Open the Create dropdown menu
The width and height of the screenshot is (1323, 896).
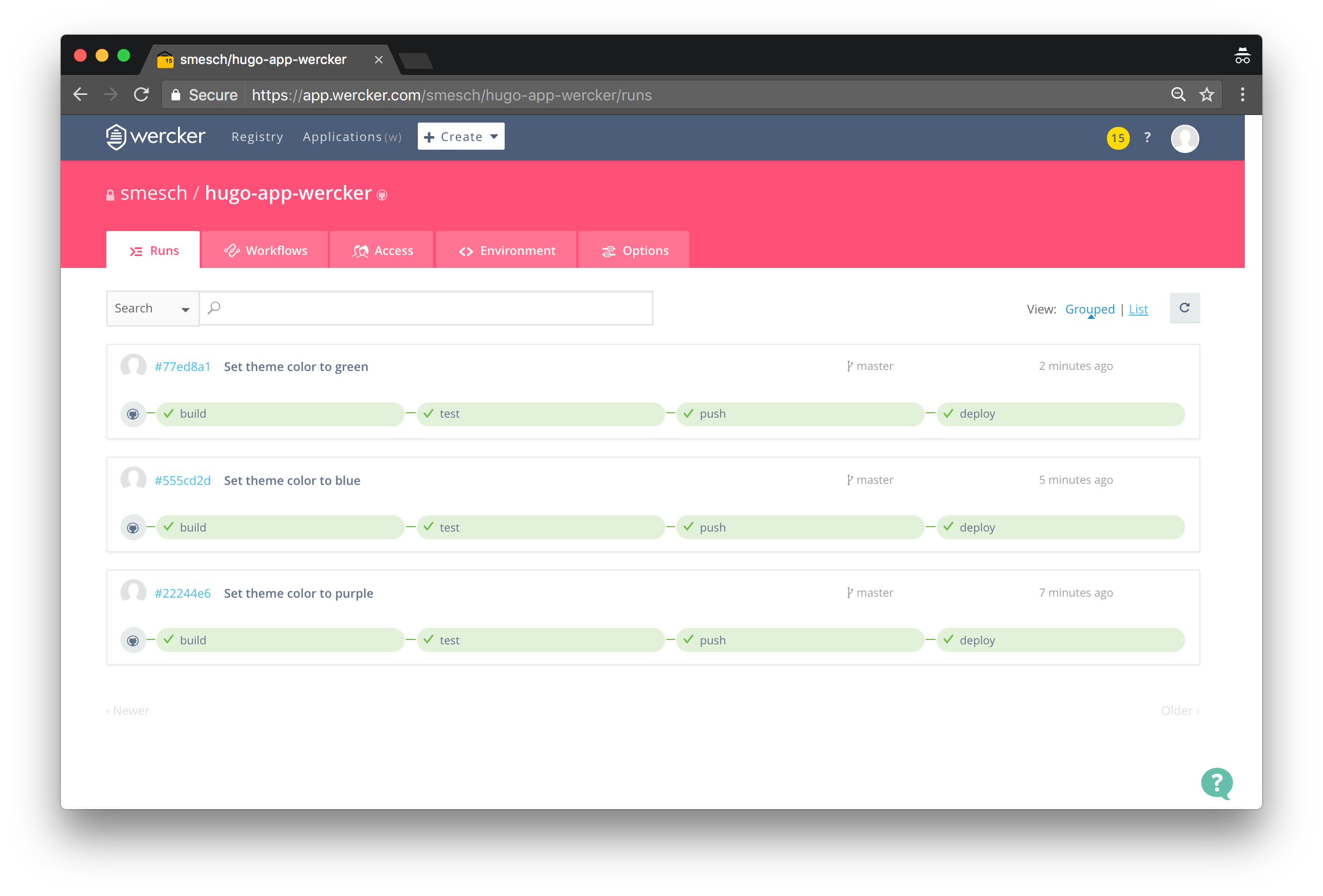point(461,136)
